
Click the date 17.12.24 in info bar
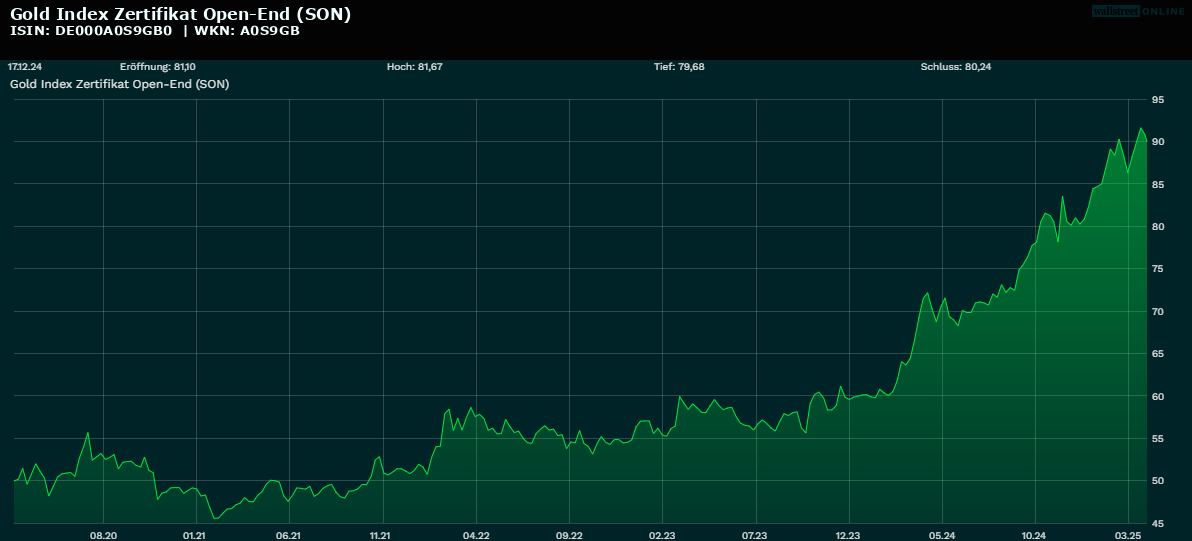coord(24,67)
